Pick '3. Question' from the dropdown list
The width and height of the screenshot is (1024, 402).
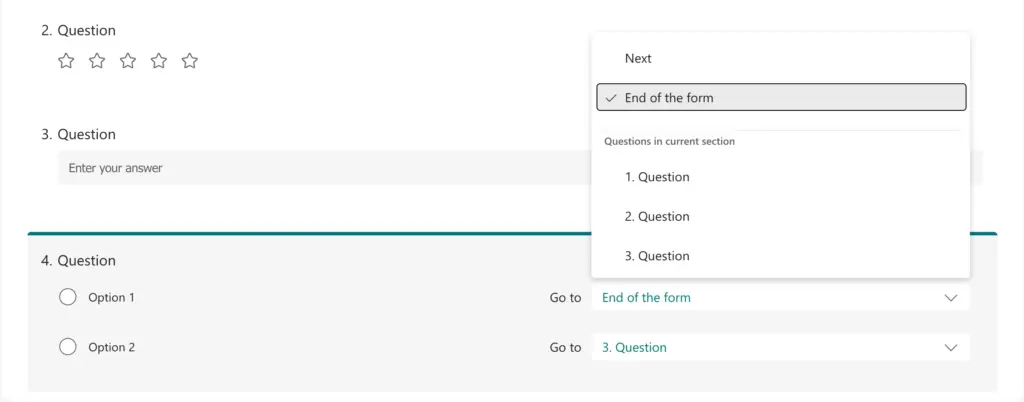pyautogui.click(x=657, y=256)
